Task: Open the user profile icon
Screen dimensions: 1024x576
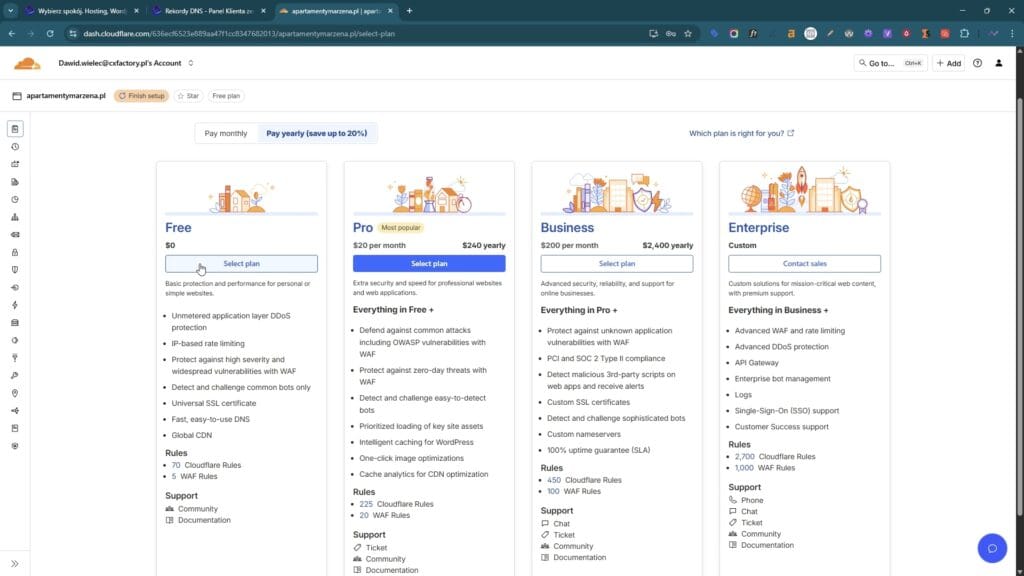Action: [999, 63]
